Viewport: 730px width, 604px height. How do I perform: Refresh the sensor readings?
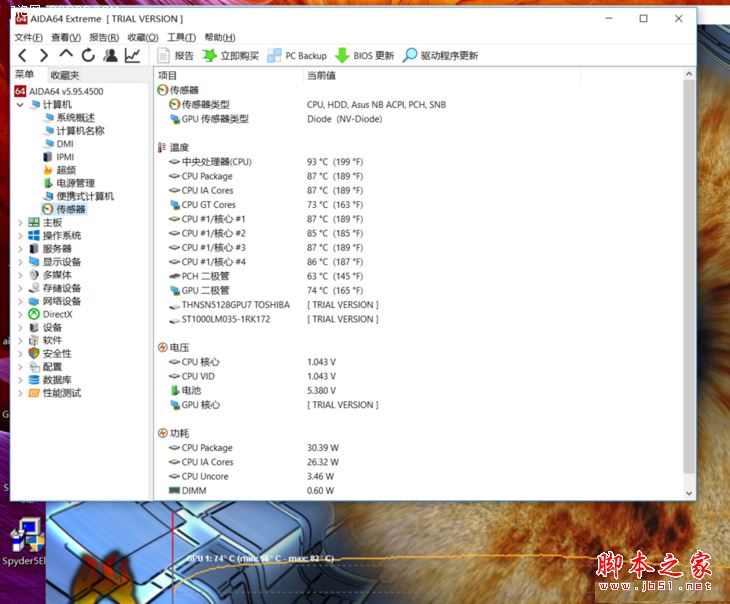[88, 56]
